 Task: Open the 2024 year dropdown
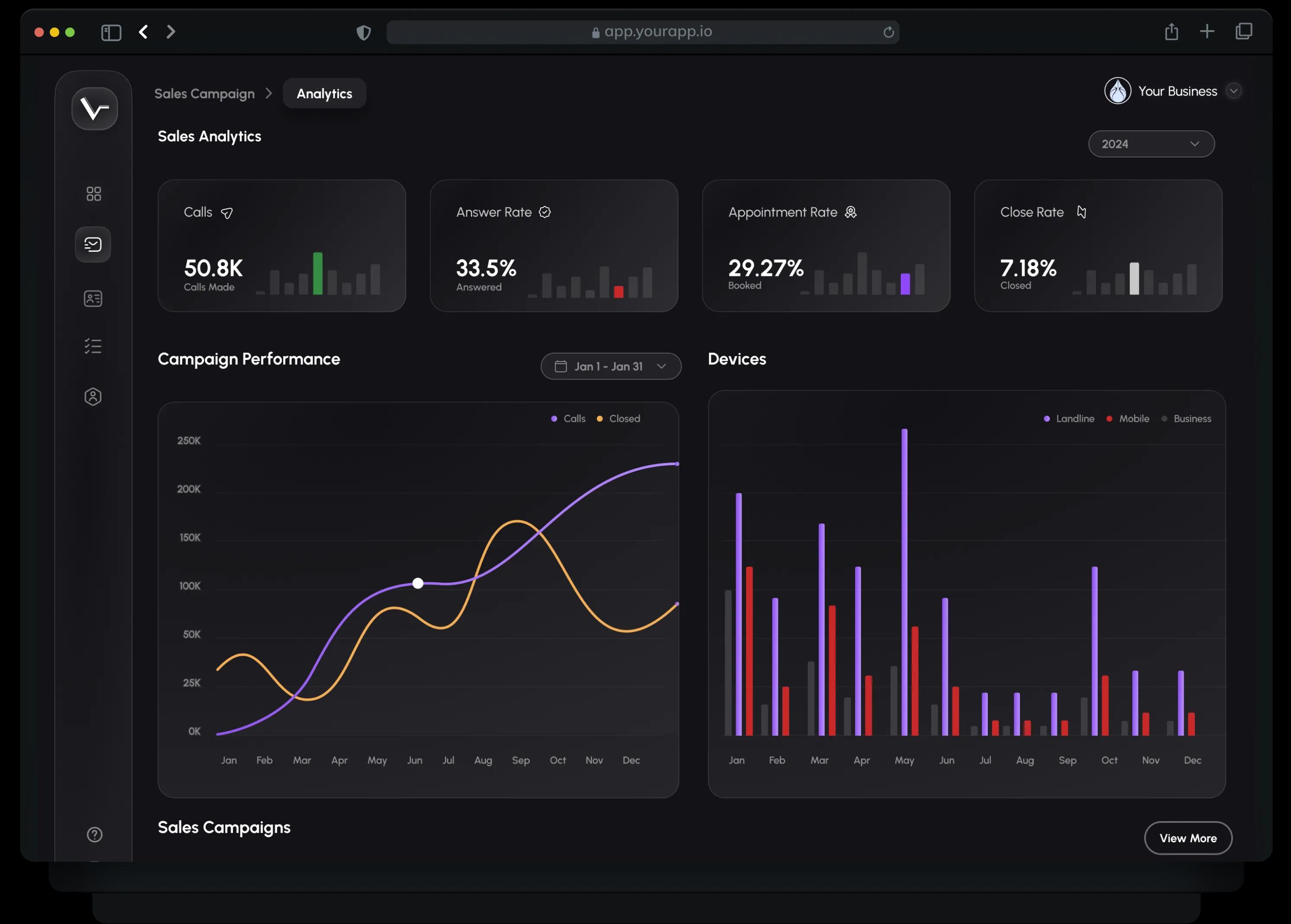(1152, 144)
